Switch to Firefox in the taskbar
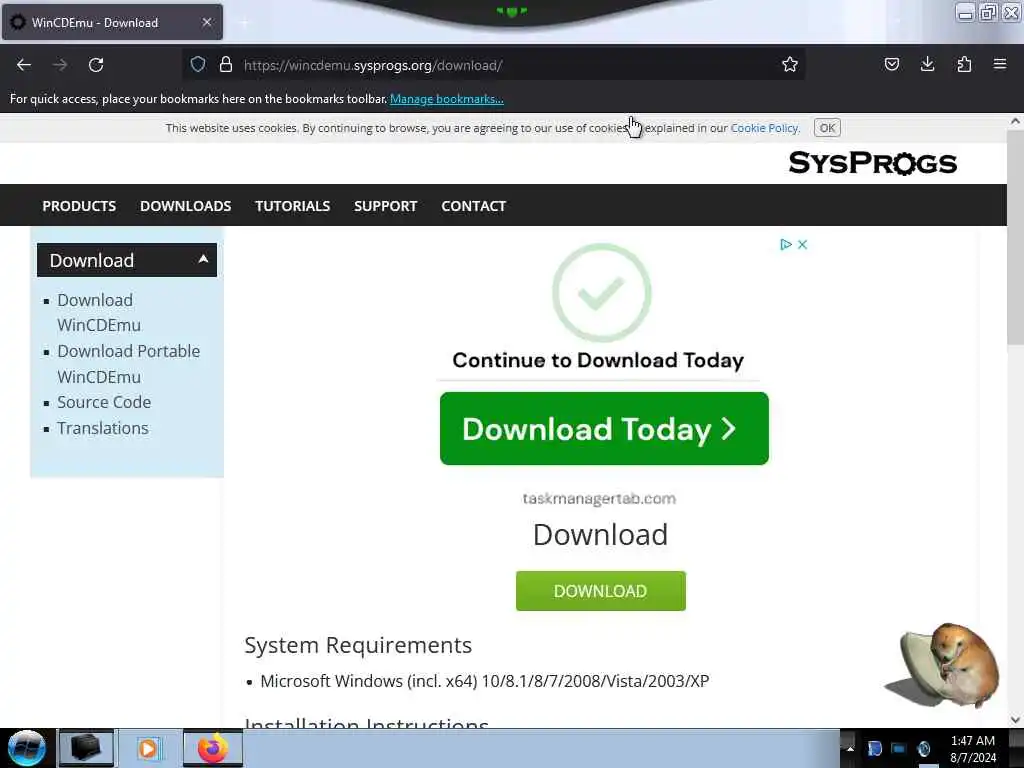 pos(212,748)
